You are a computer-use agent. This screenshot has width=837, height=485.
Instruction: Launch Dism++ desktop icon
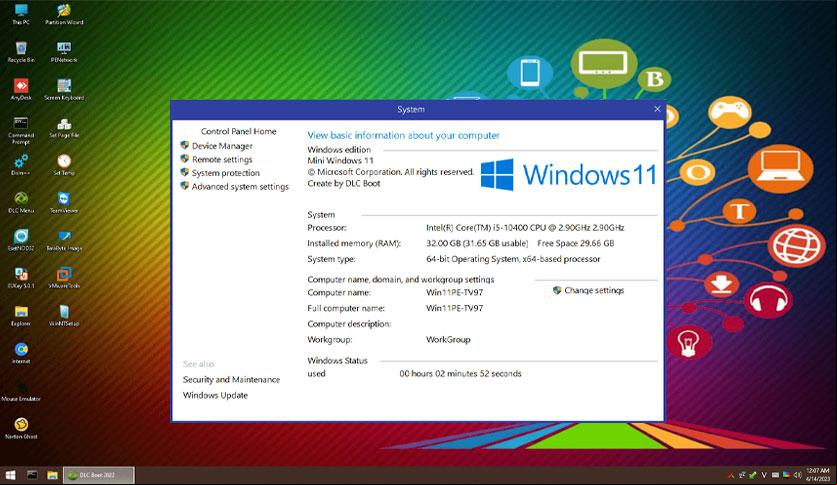point(21,165)
